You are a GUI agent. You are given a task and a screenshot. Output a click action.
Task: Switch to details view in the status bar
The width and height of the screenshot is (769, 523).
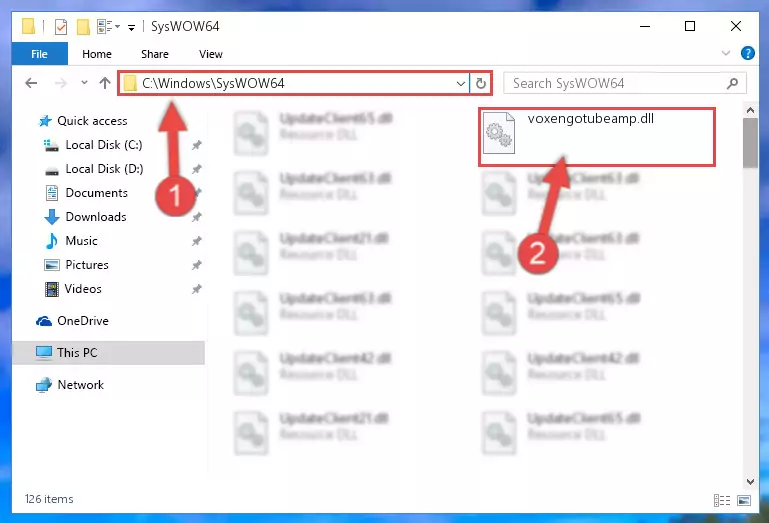[721, 500]
